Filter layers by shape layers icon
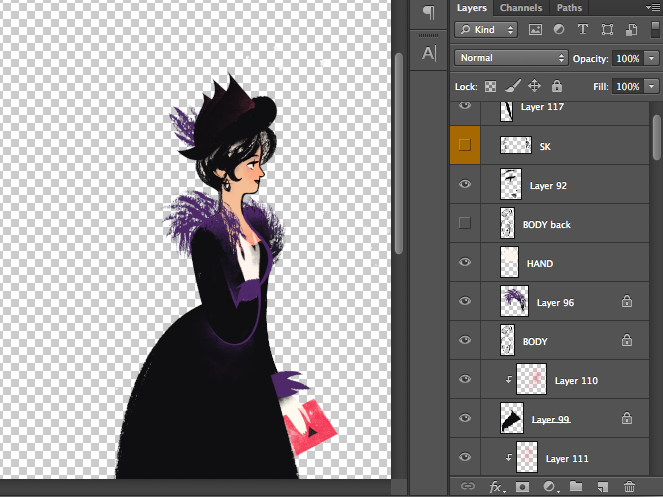Image resolution: width=663 pixels, height=497 pixels. (607, 30)
